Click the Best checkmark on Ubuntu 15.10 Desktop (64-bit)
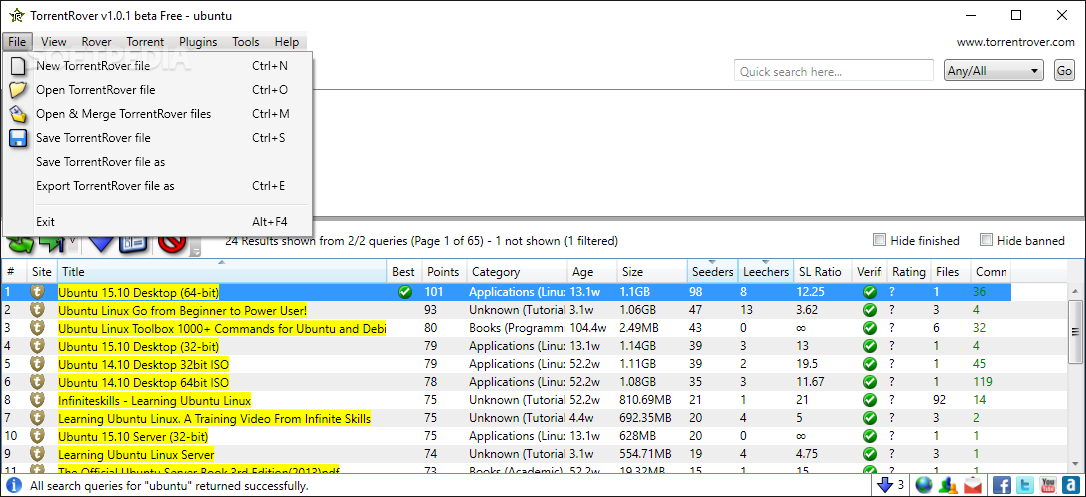 (x=405, y=292)
